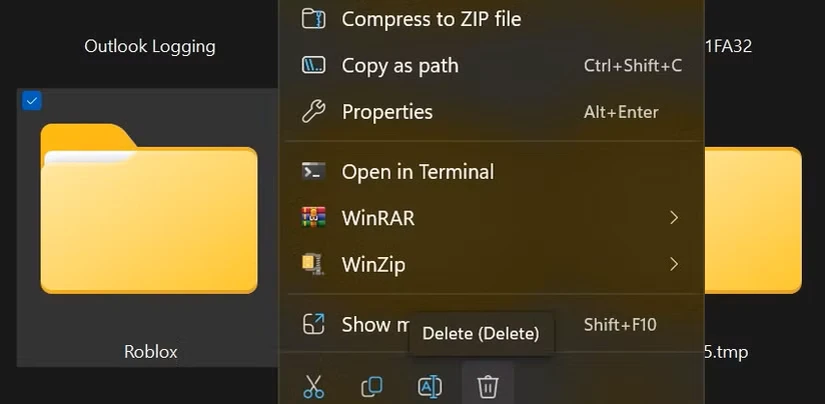
Task: Click Show more options entry
Action: 493,325
